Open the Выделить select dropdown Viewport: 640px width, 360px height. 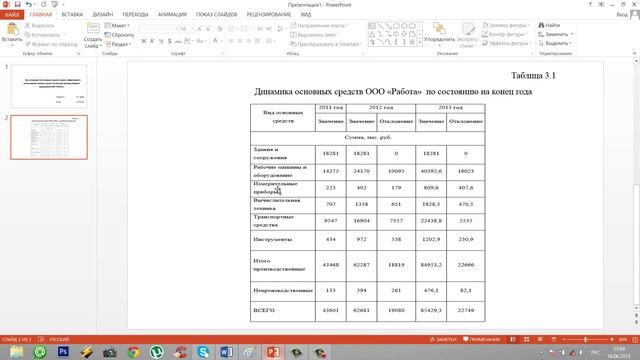click(554, 43)
